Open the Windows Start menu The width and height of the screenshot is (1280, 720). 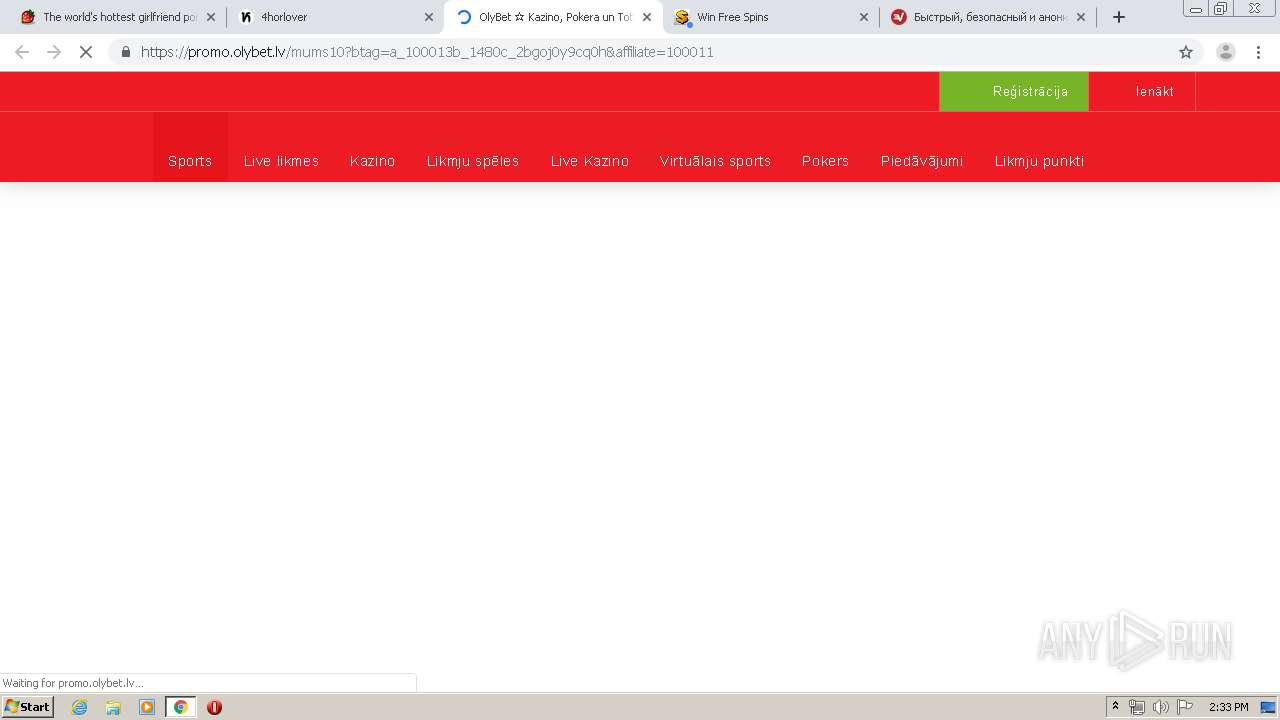coord(28,707)
